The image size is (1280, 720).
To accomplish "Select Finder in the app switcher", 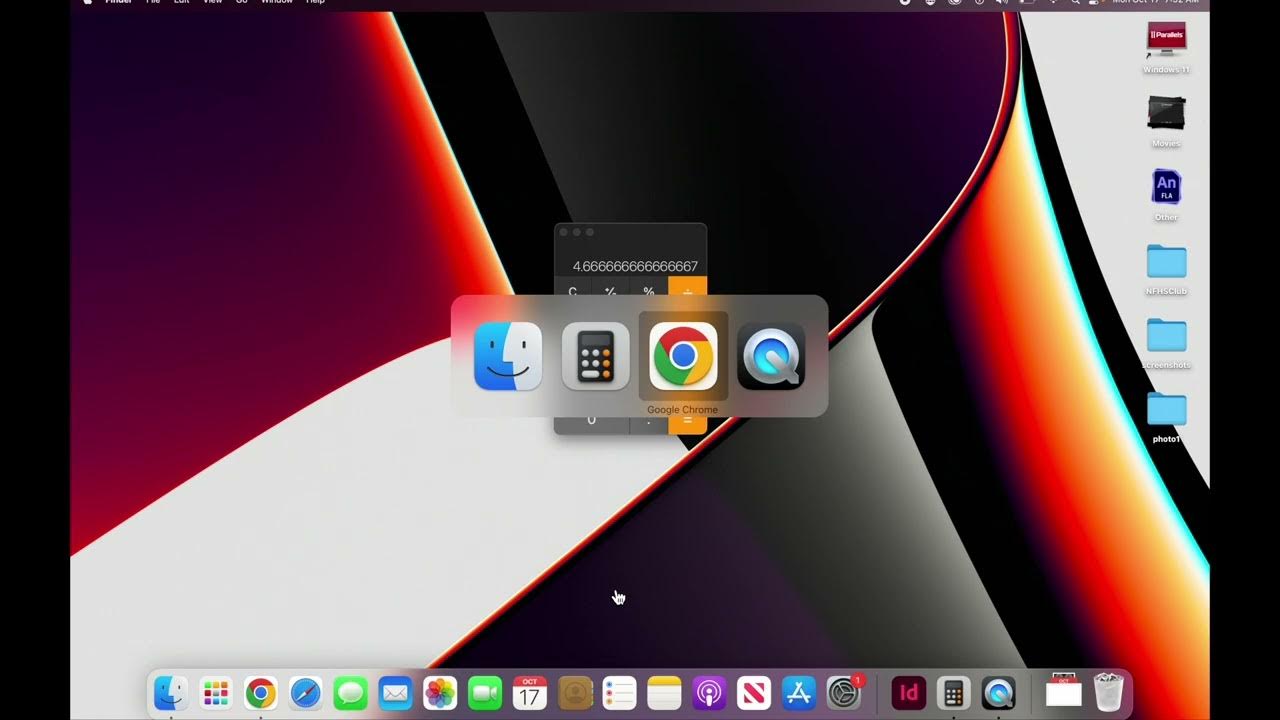I will tap(508, 356).
